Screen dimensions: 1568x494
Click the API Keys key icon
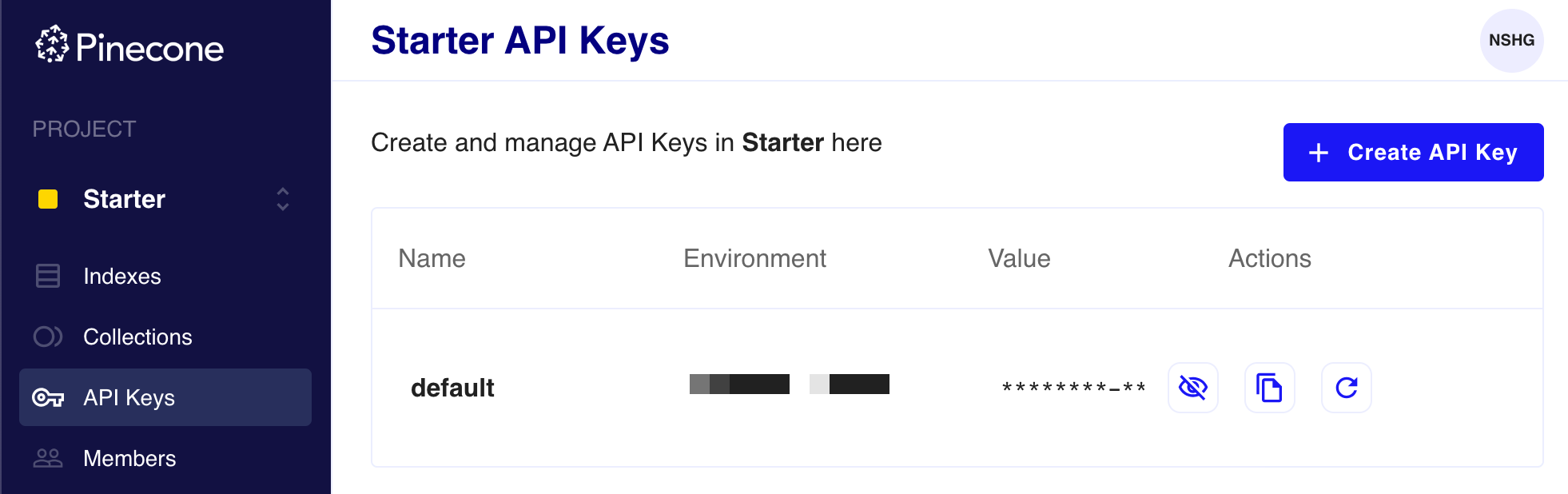48,397
